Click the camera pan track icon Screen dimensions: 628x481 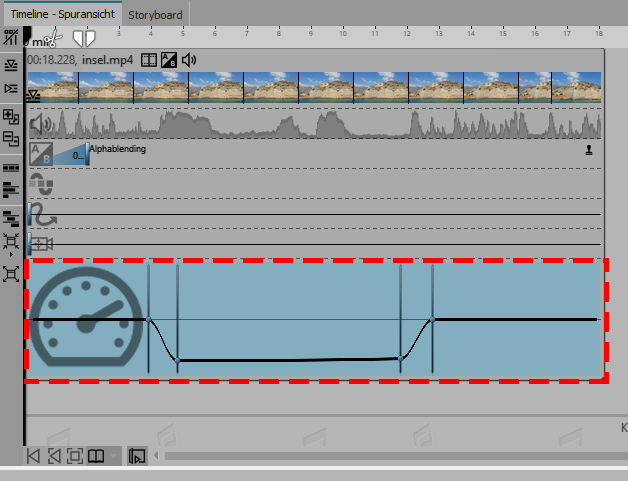pyautogui.click(x=42, y=244)
